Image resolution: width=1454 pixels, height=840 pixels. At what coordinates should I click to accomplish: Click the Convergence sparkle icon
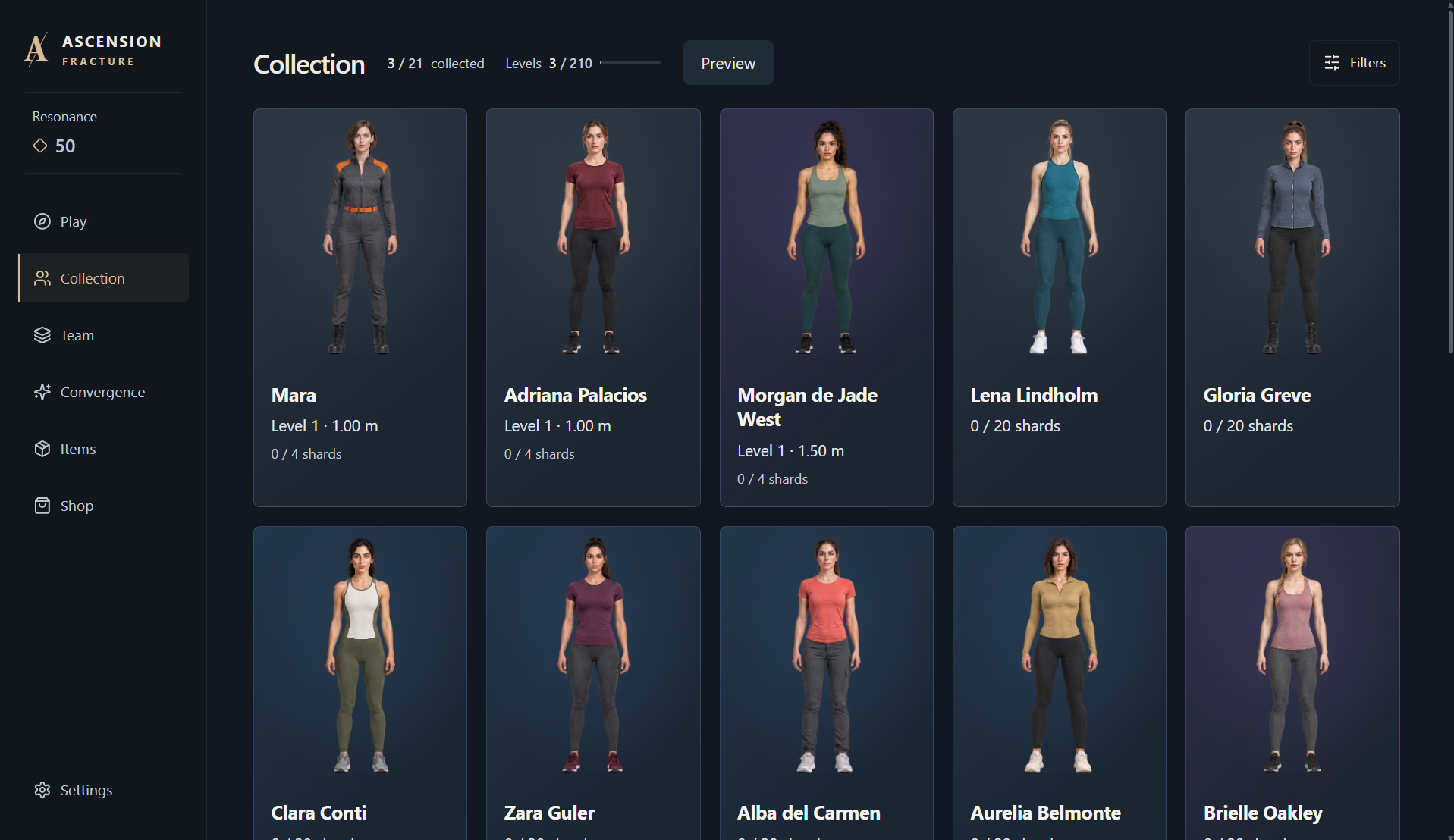pos(42,392)
